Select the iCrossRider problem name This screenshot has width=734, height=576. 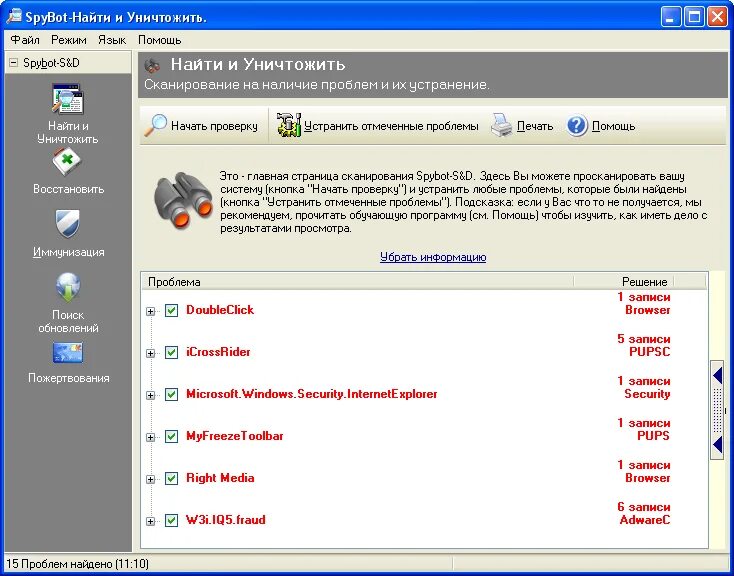tap(218, 352)
